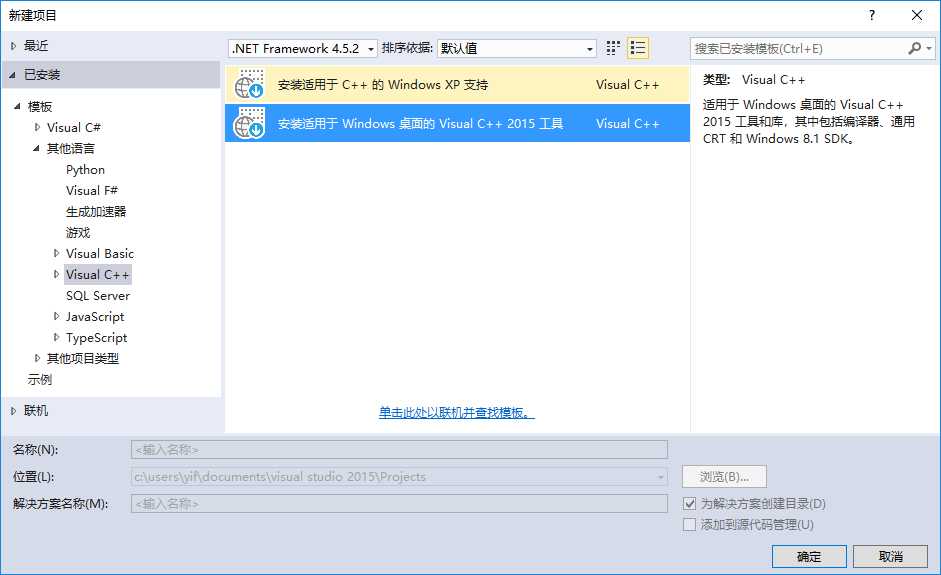Open the 排序依据 默认值 dropdown
Screen dimensions: 941x575
pos(517,49)
